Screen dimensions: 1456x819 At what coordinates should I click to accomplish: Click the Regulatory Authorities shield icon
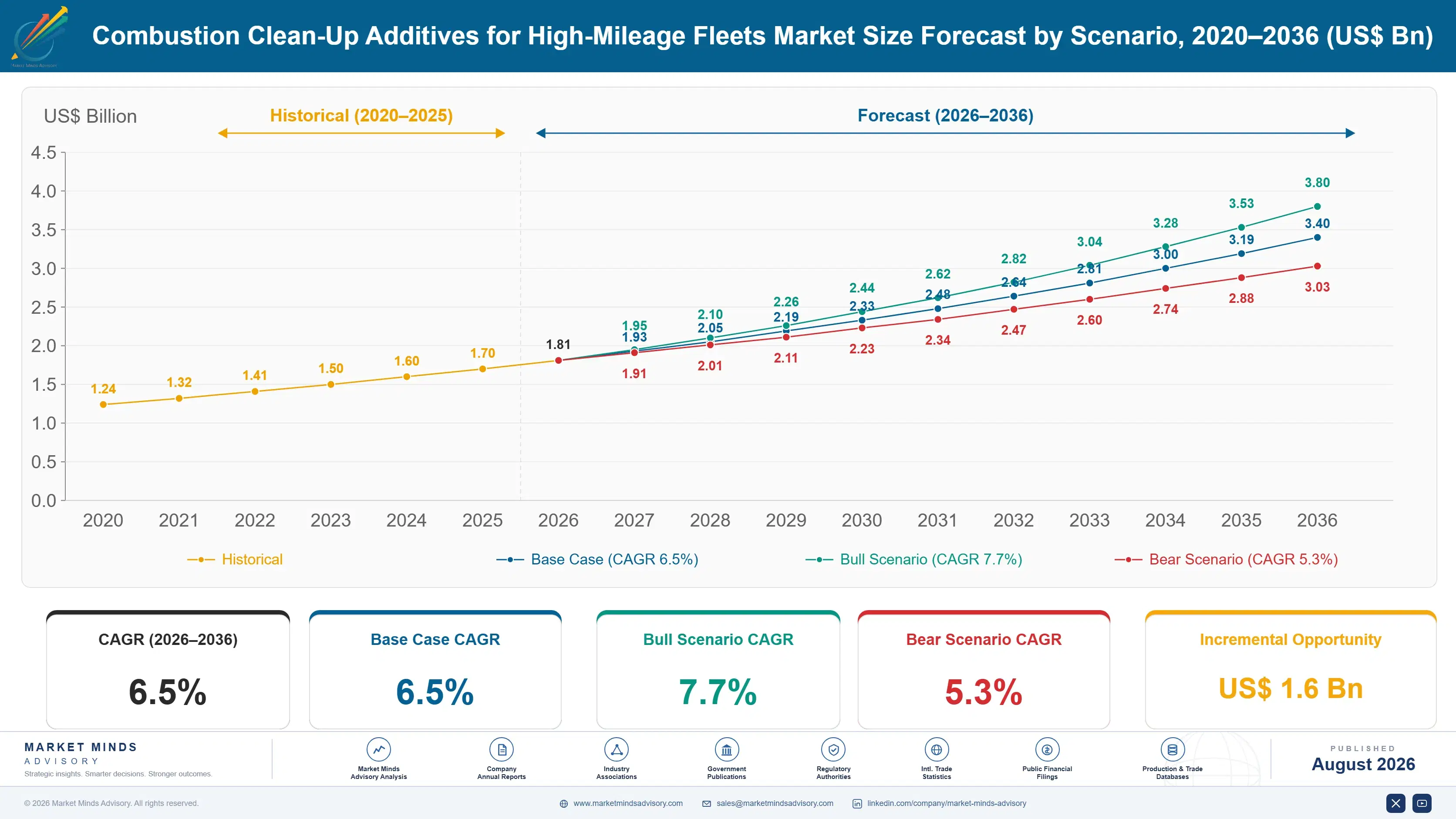pos(833,749)
